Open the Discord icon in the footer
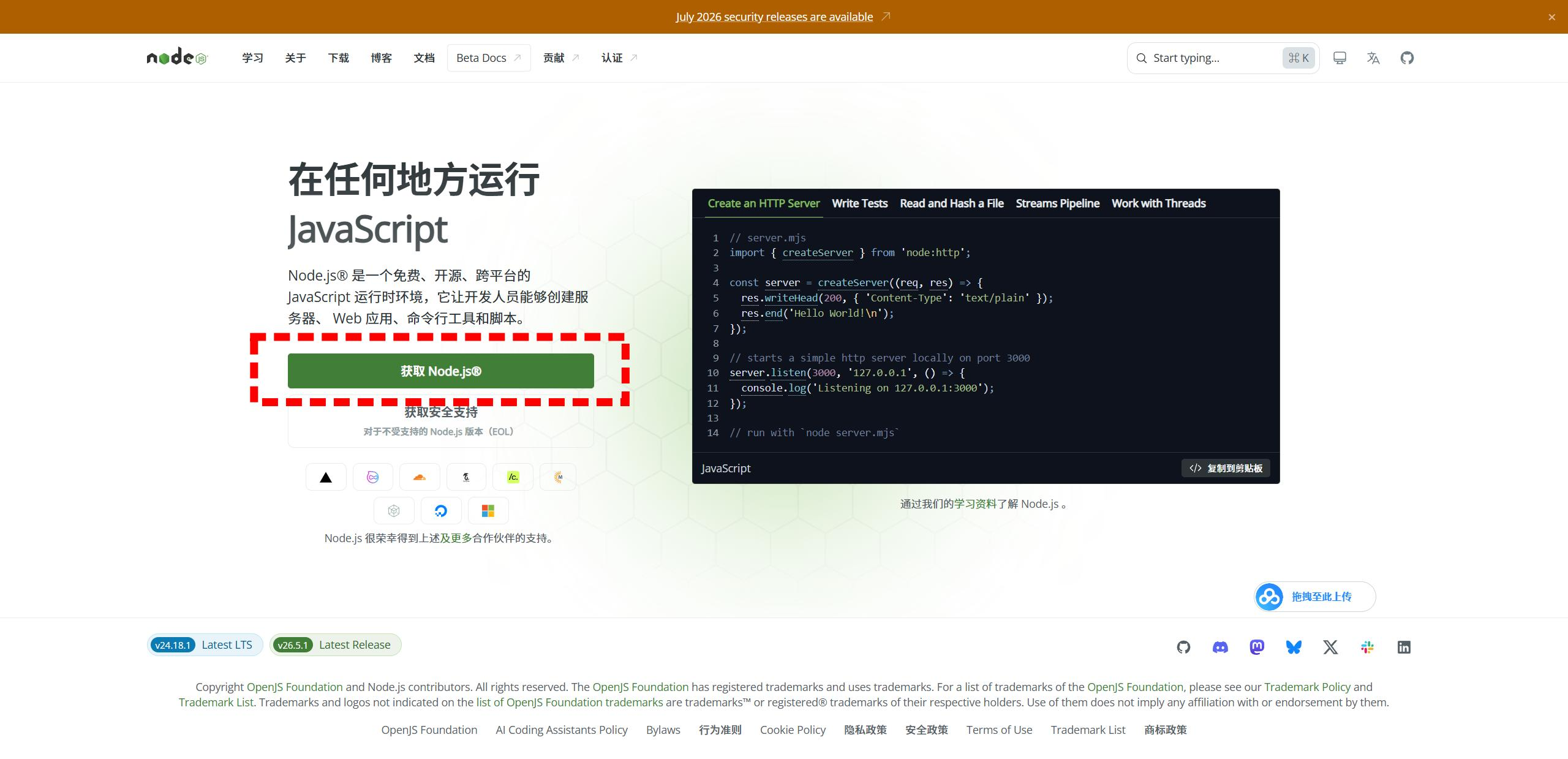Image resolution: width=1568 pixels, height=759 pixels. [1220, 647]
